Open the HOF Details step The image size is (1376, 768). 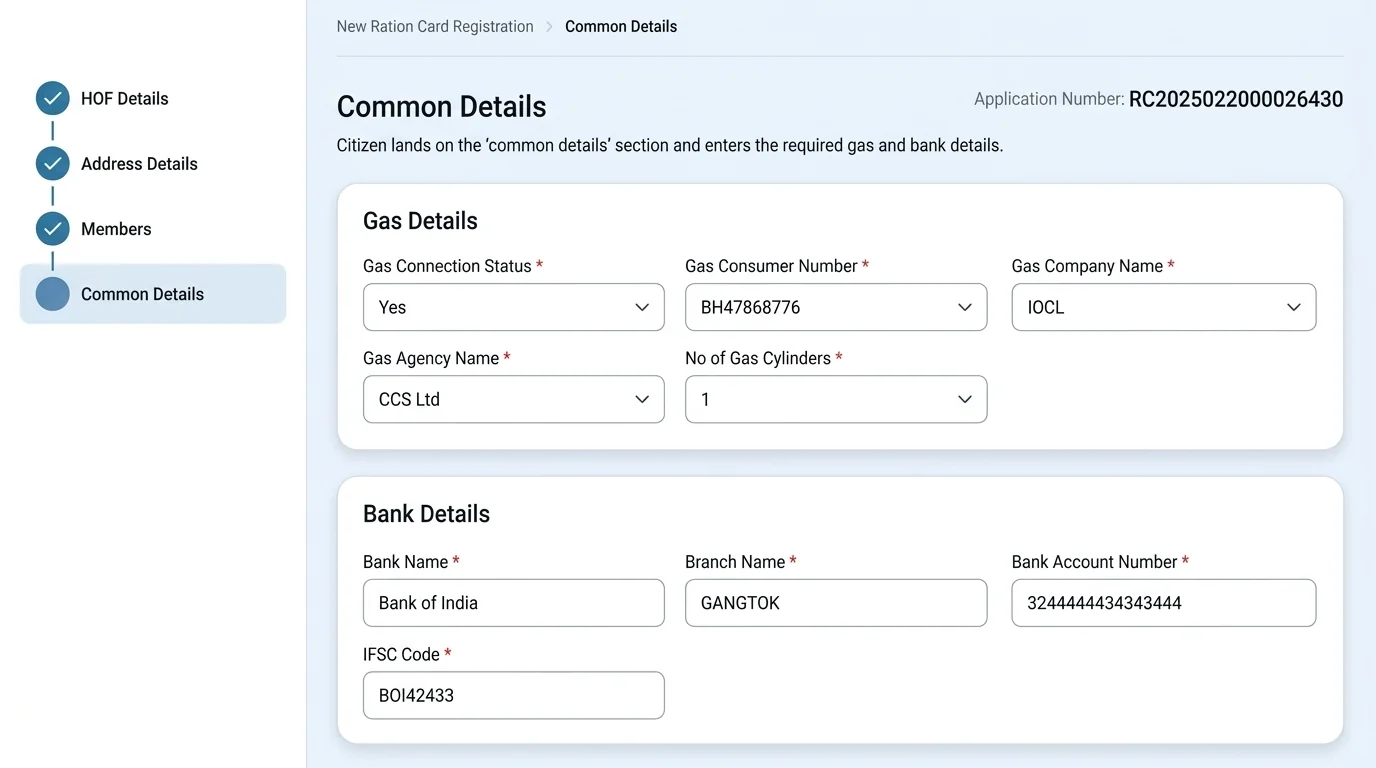pos(125,99)
